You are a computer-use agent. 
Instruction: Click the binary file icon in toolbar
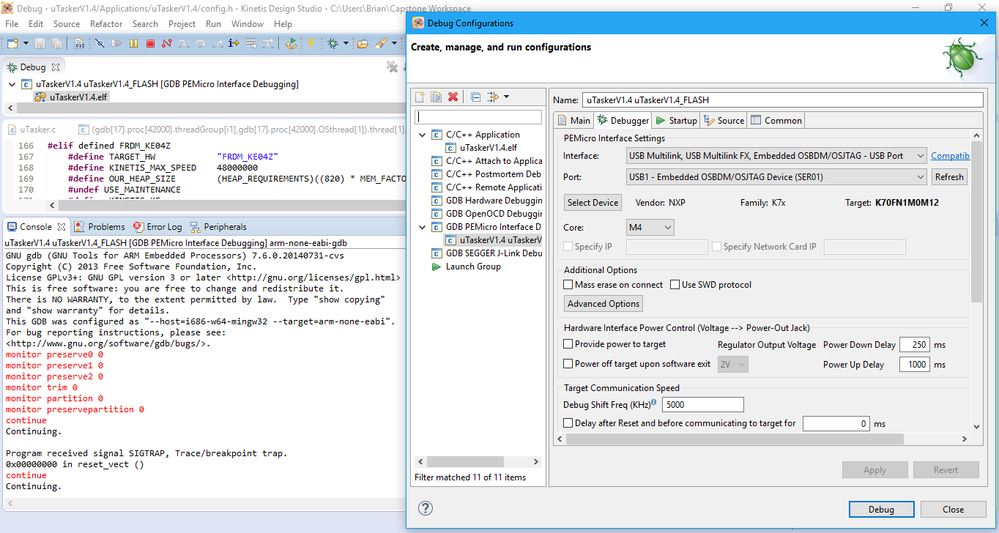[79, 43]
